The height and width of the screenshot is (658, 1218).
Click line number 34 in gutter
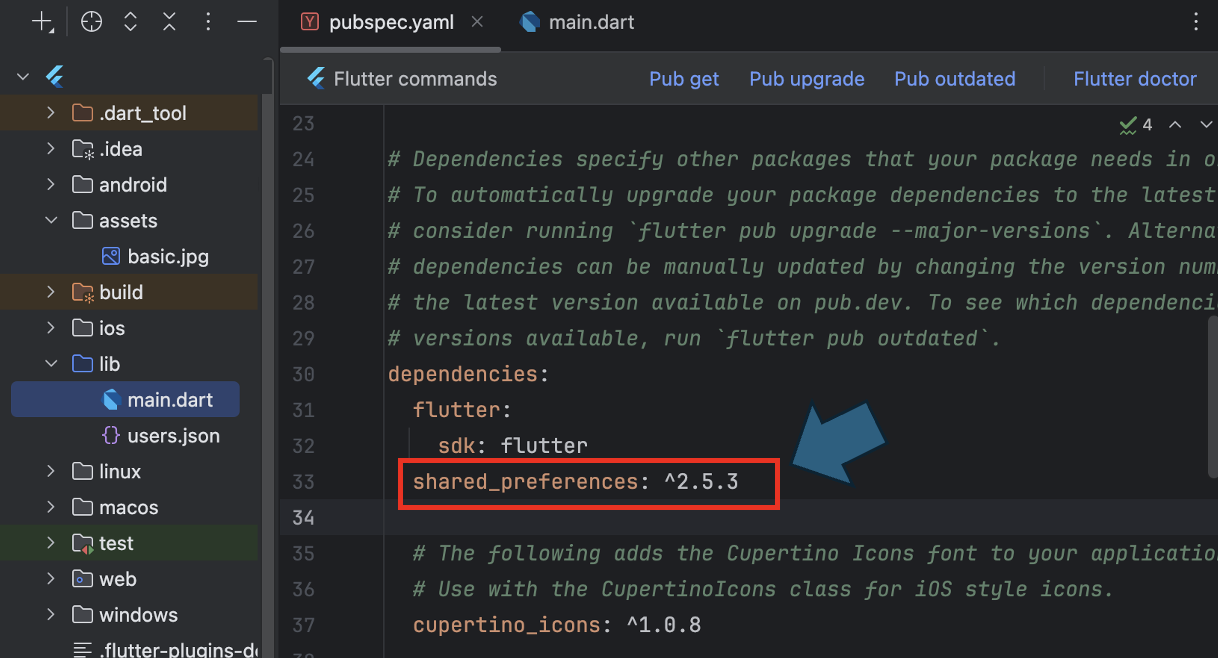coord(302,518)
